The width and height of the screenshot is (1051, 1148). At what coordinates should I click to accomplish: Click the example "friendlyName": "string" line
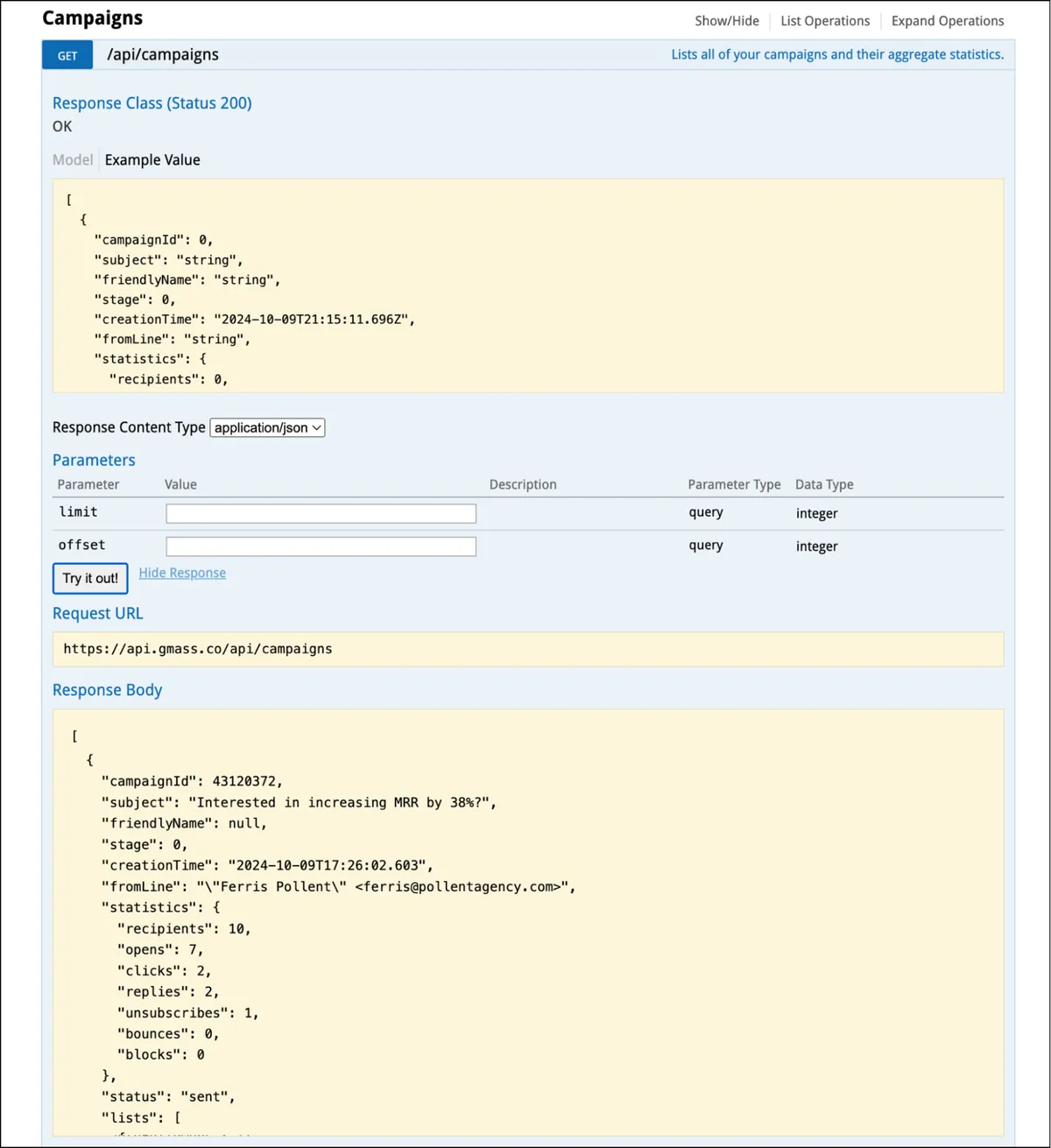point(187,279)
